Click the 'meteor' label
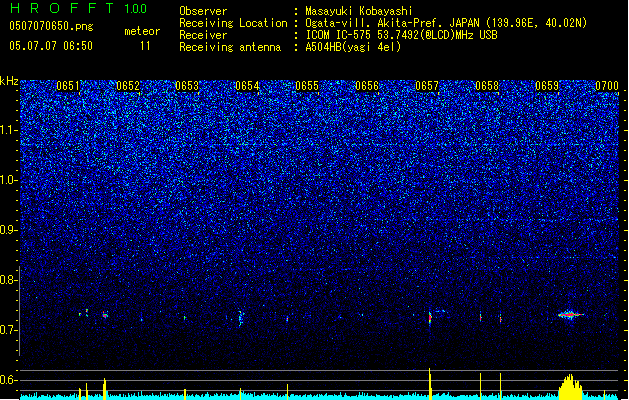 point(142,31)
